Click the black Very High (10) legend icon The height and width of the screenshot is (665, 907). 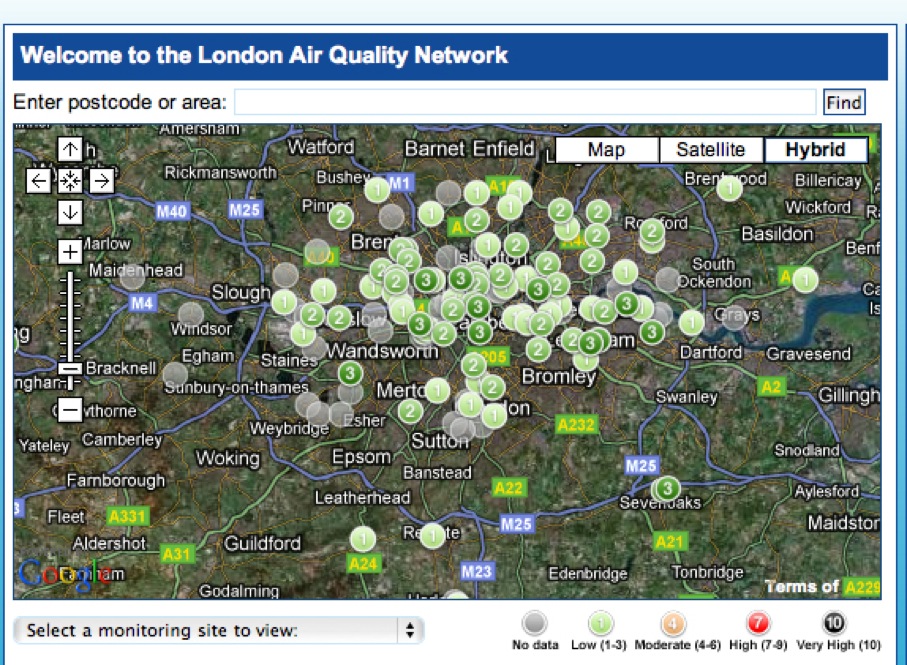click(x=837, y=624)
